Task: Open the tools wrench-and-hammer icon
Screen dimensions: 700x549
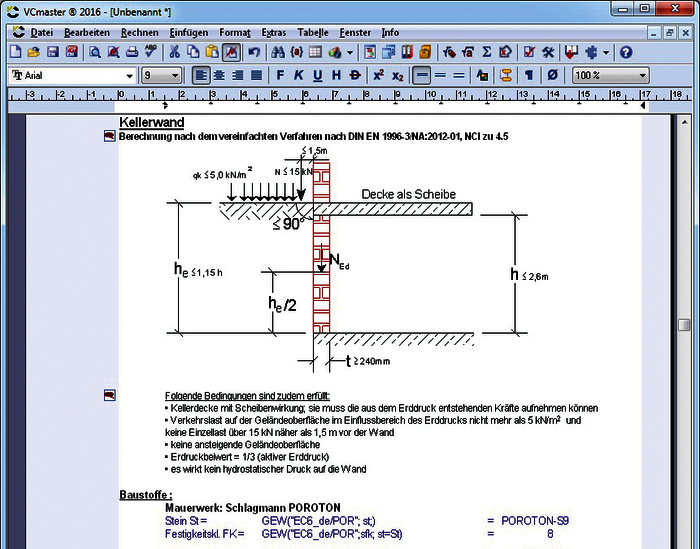Action: [548, 52]
